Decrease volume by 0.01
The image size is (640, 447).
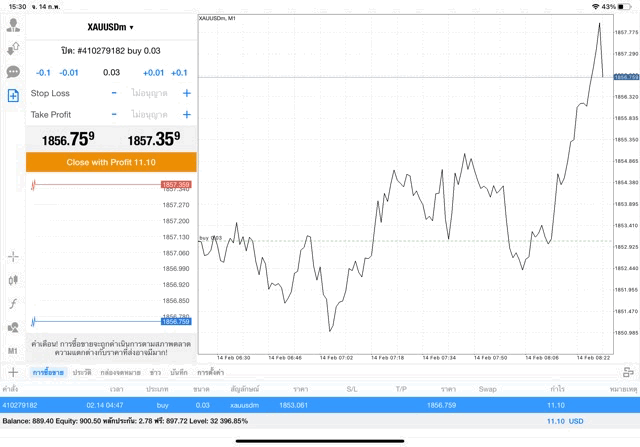pyautogui.click(x=69, y=73)
